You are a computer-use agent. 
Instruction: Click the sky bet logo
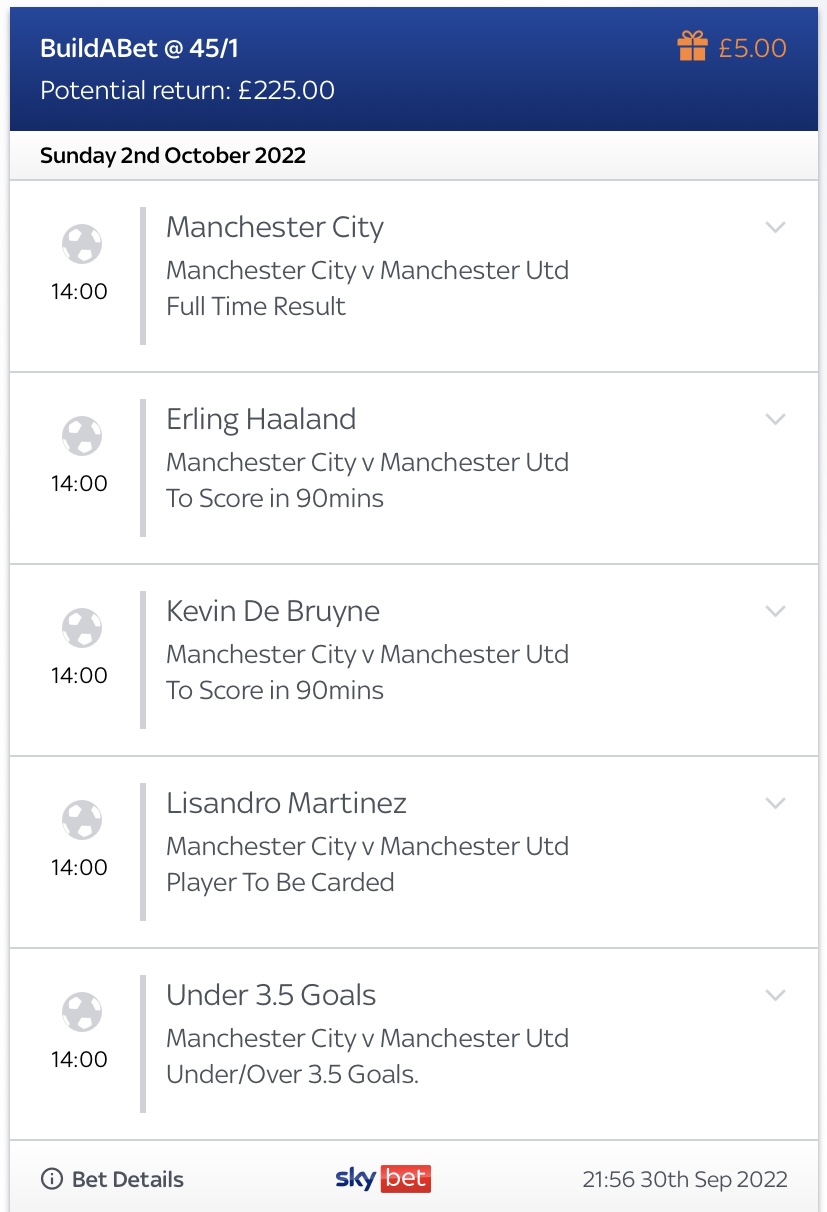383,1179
